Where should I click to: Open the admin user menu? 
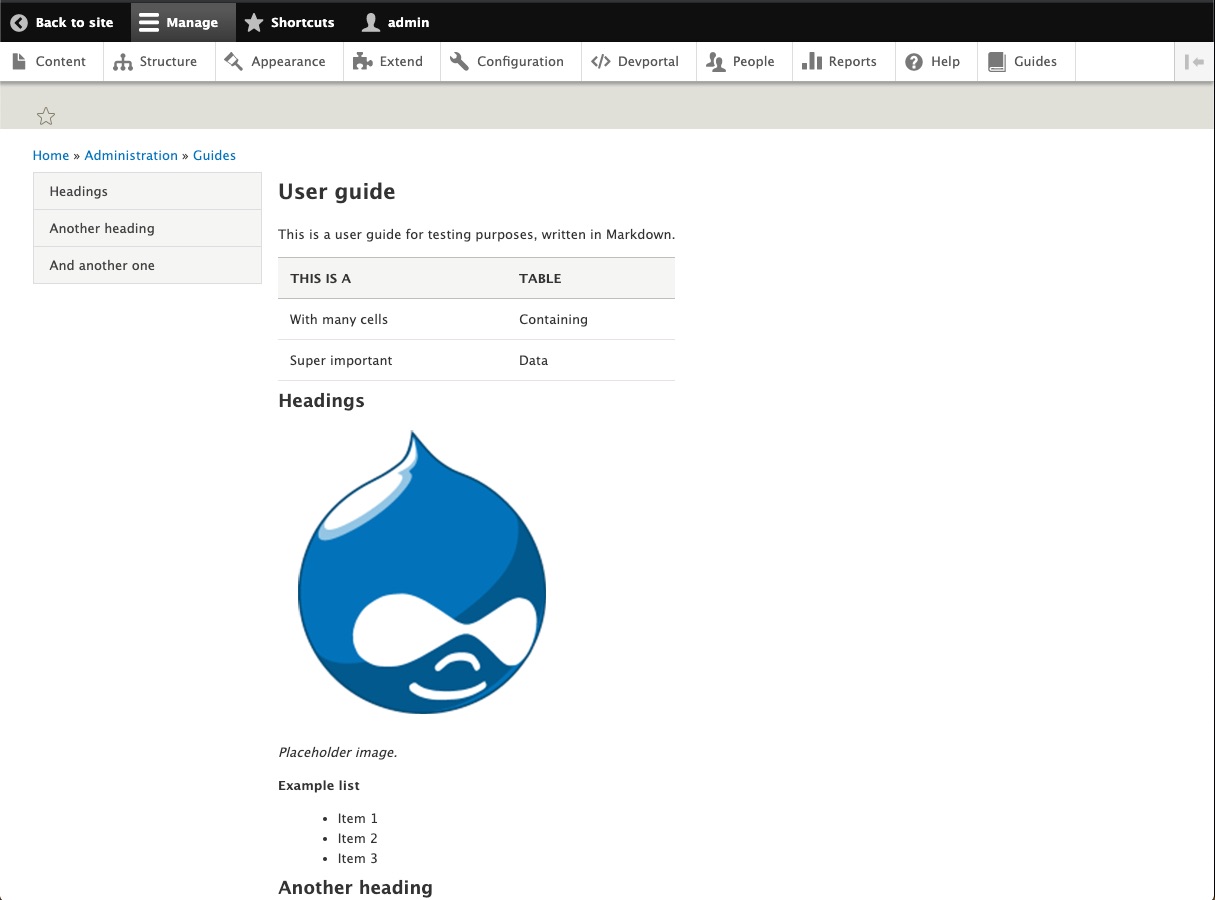[x=395, y=21]
